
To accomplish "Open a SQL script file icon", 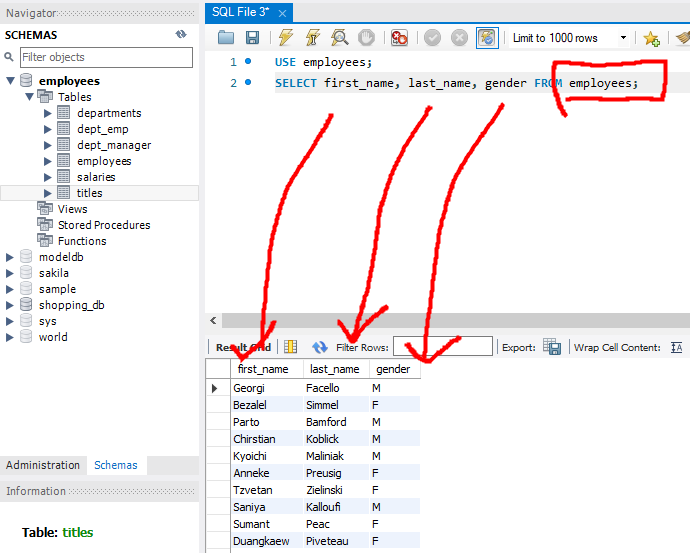I will tap(226, 38).
